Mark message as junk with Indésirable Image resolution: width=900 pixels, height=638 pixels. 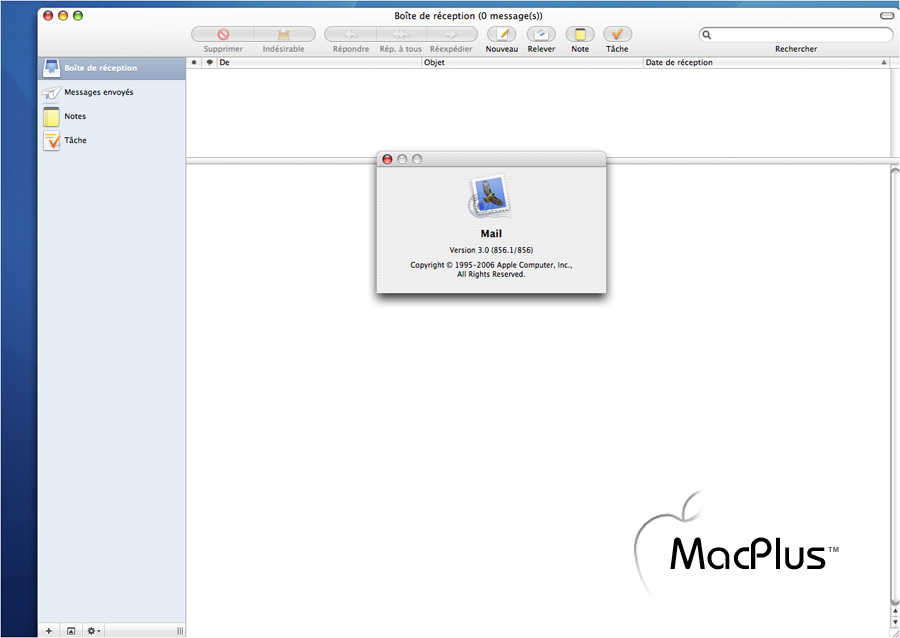[x=284, y=34]
